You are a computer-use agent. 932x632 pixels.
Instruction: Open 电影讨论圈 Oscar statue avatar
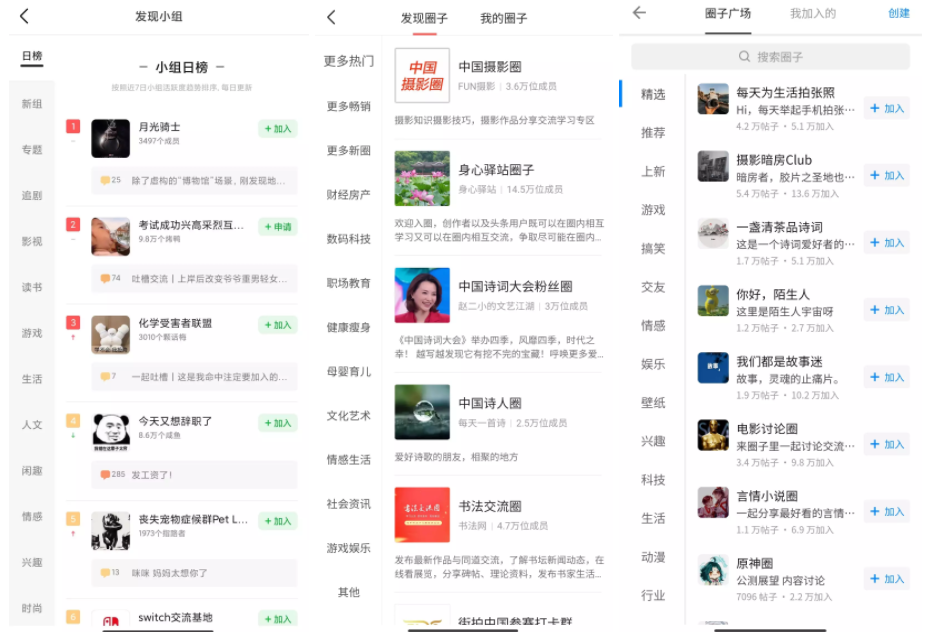[713, 436]
